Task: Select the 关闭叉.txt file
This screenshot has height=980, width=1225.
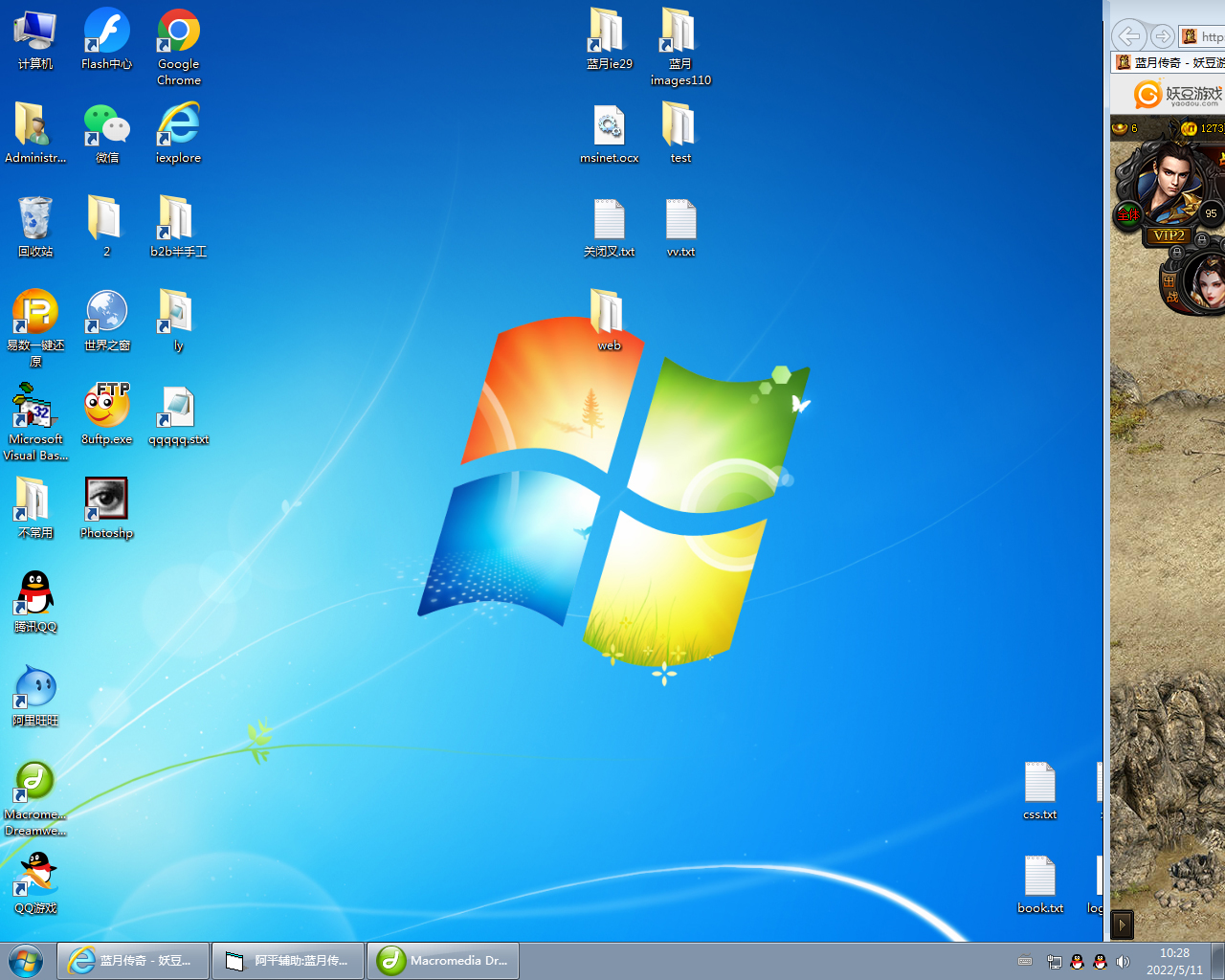Action: (x=610, y=227)
